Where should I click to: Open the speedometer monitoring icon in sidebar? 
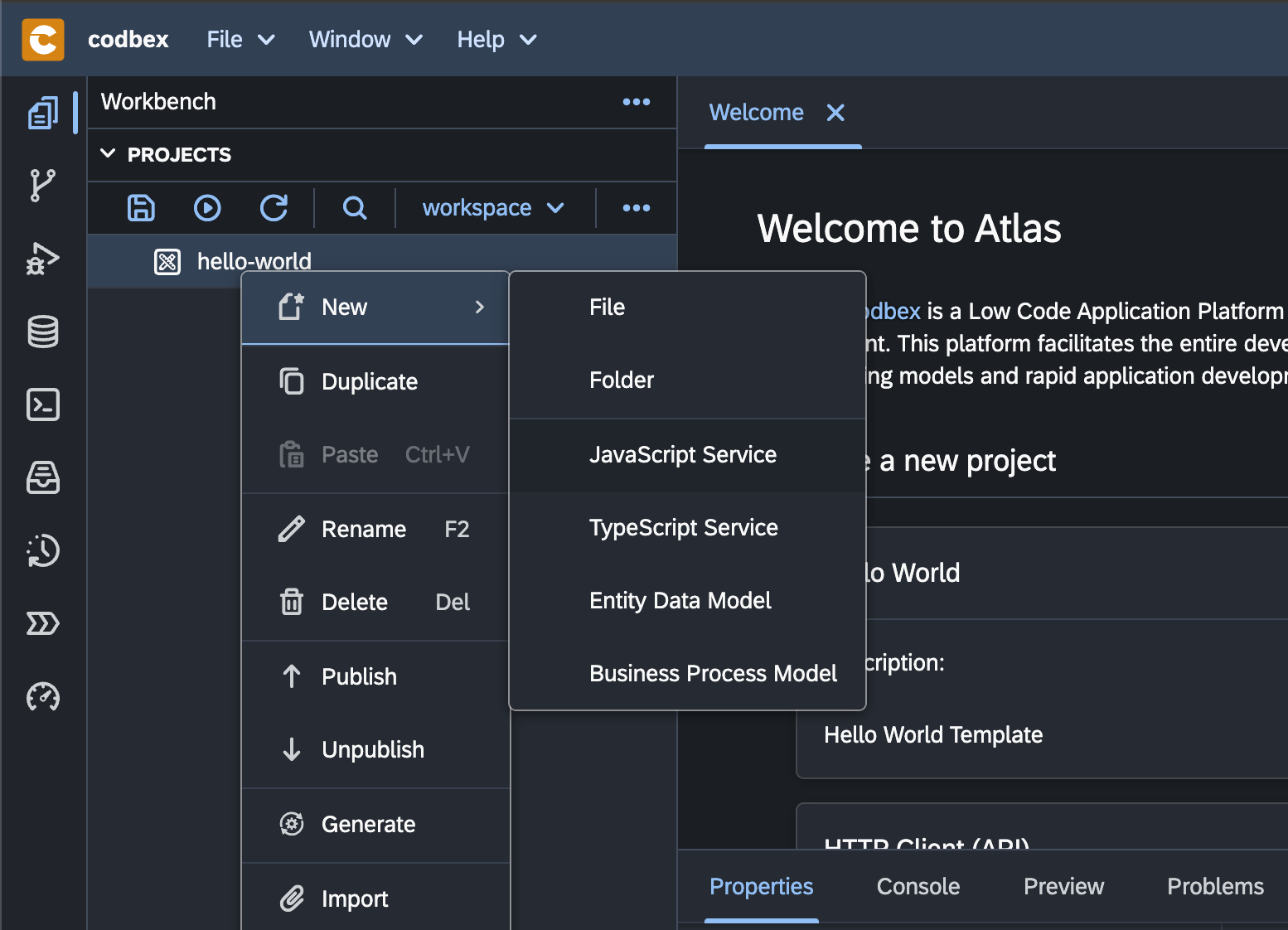point(43,696)
